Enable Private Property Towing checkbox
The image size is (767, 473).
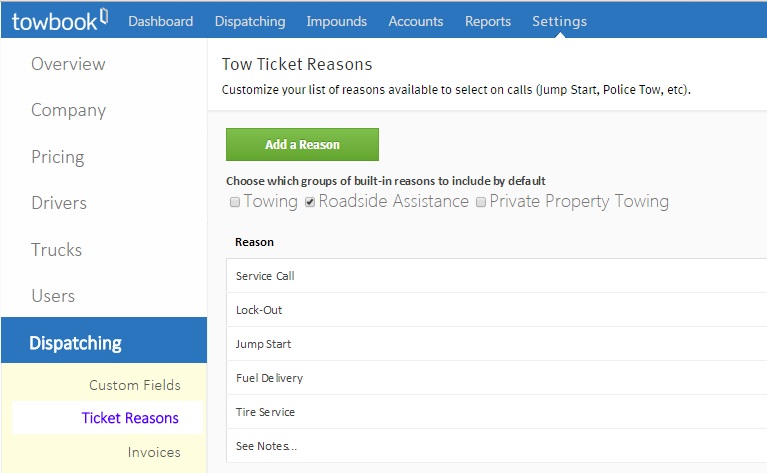(481, 202)
